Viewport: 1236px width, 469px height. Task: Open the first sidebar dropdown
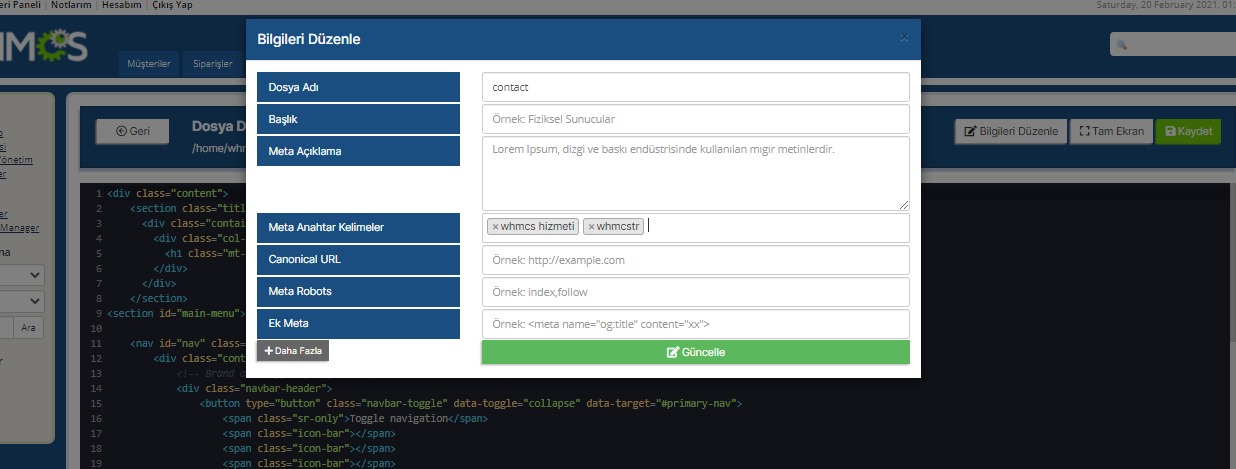click(22, 275)
